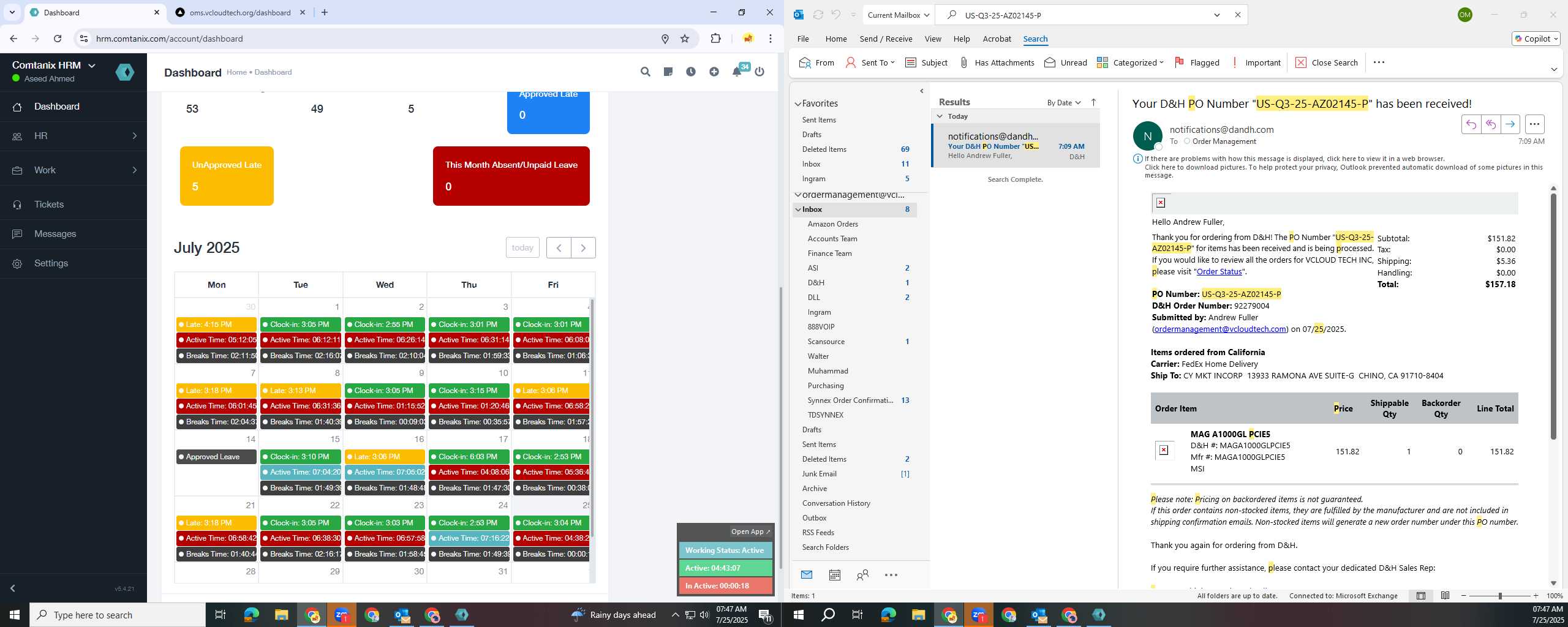Image resolution: width=1568 pixels, height=627 pixels.
Task: Bookmark page with the Chrome star icon
Action: point(685,39)
